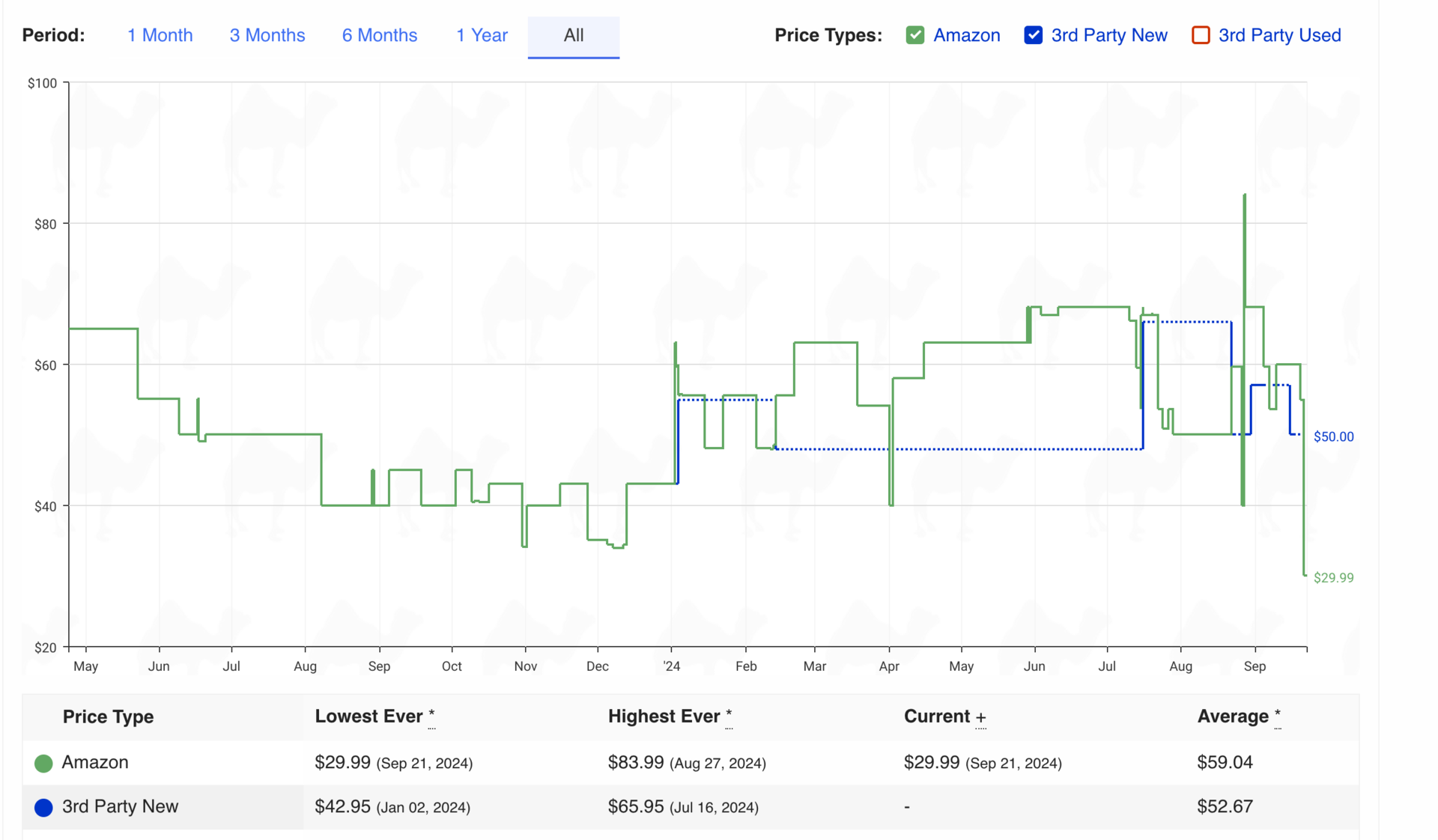
Task: Click the Amazon price type label
Action: [966, 35]
